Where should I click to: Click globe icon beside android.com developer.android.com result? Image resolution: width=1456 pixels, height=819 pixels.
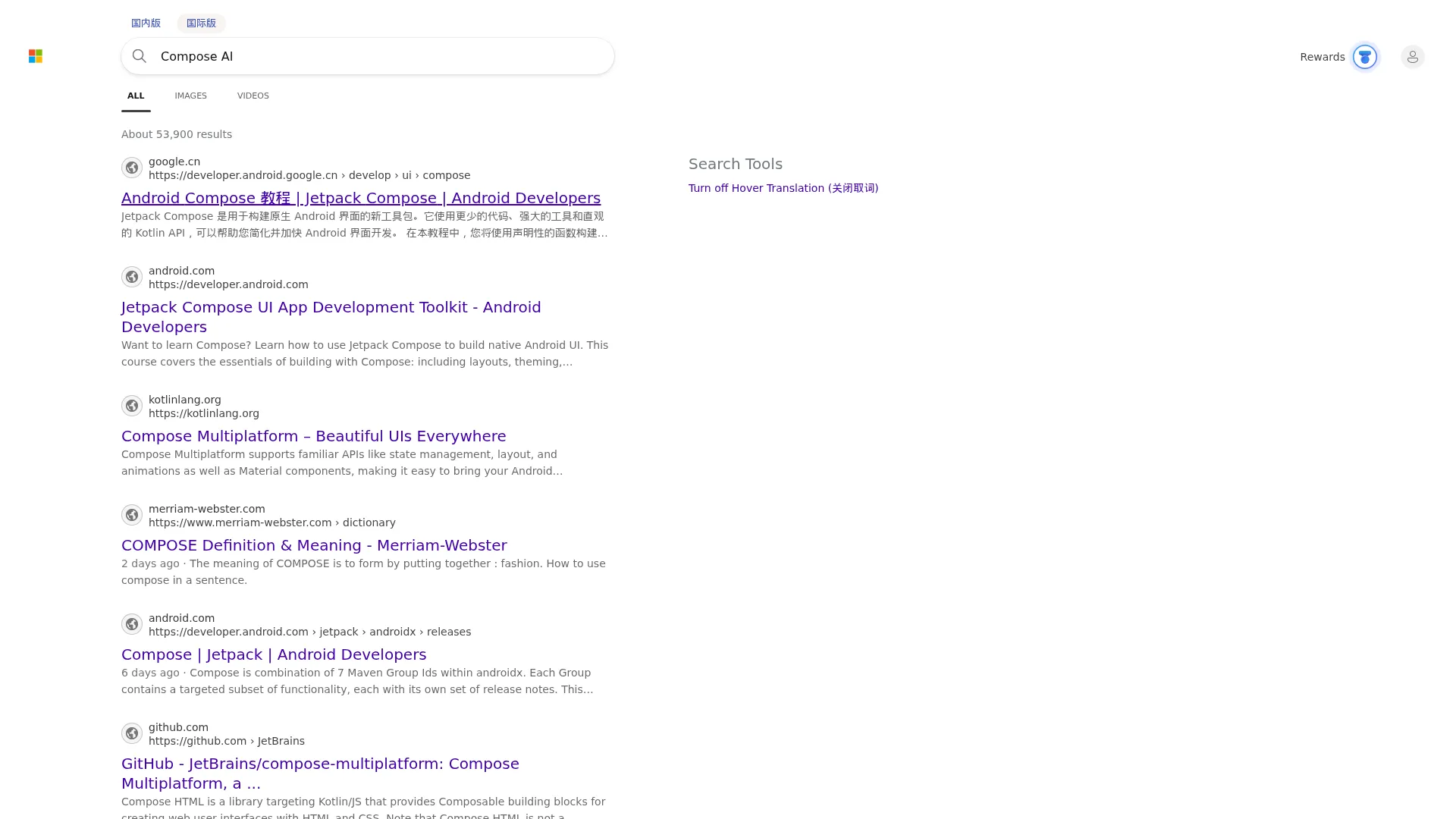pos(132,277)
